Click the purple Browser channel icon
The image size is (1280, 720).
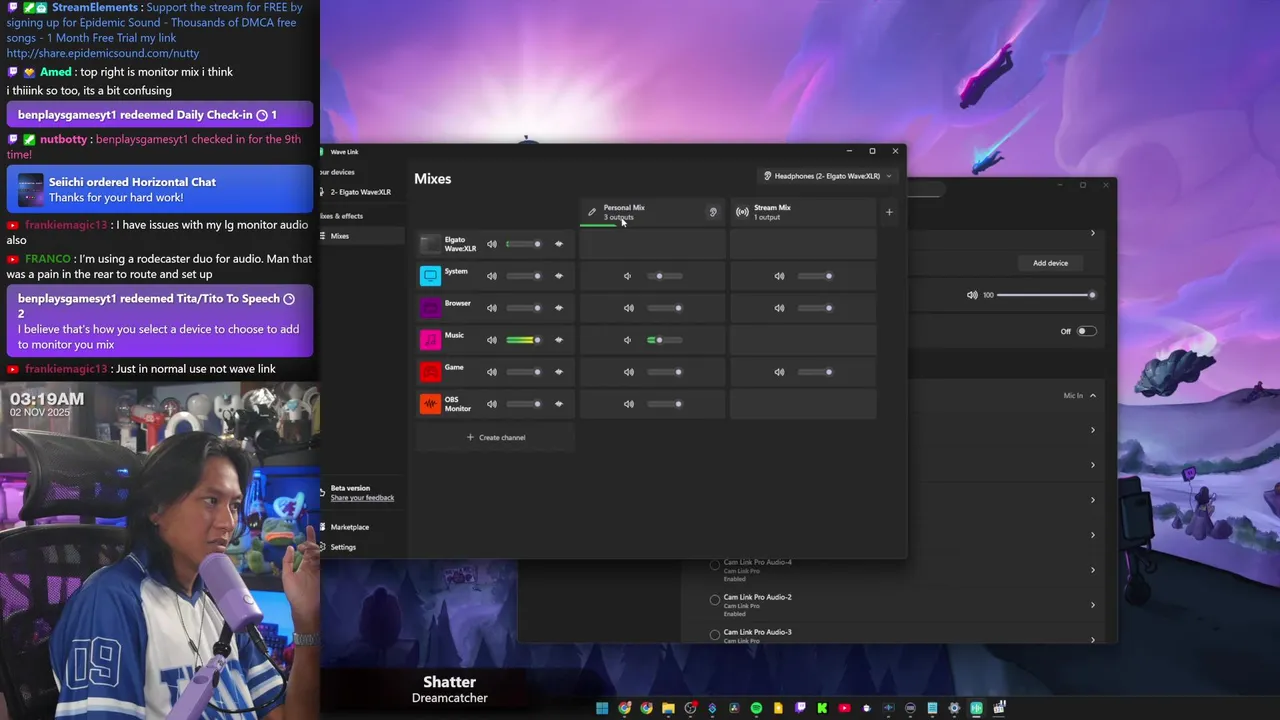point(430,308)
